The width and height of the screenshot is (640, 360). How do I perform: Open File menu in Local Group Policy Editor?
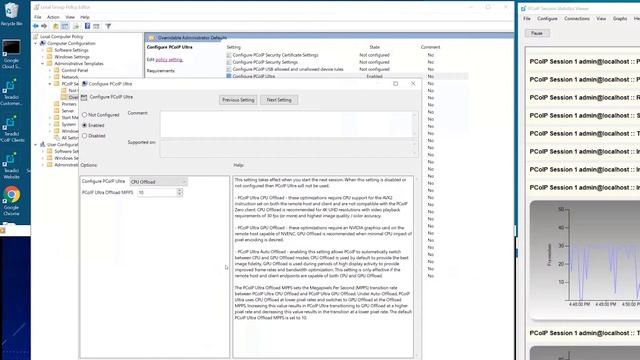(x=38, y=17)
